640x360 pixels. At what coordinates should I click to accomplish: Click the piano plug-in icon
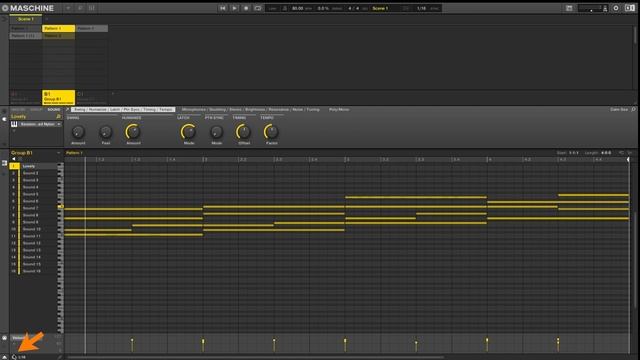(x=14, y=124)
